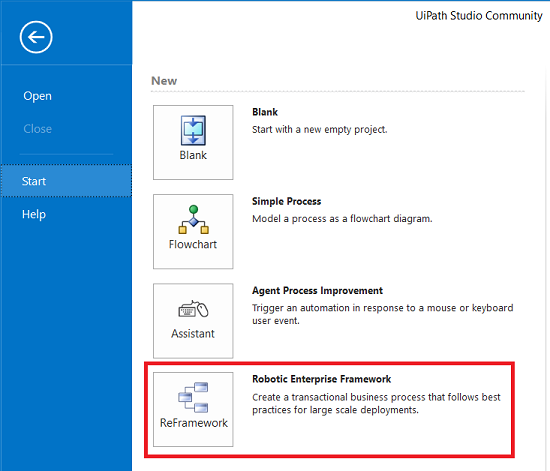Image resolution: width=550 pixels, height=471 pixels.
Task: Click the Robotic Enterprise Framework heading
Action: pyautogui.click(x=322, y=379)
